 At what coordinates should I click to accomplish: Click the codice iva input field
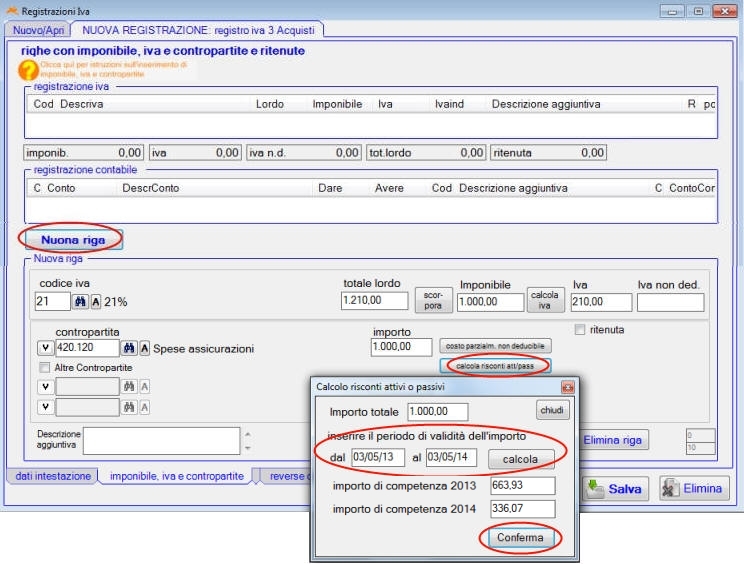pyautogui.click(x=53, y=301)
